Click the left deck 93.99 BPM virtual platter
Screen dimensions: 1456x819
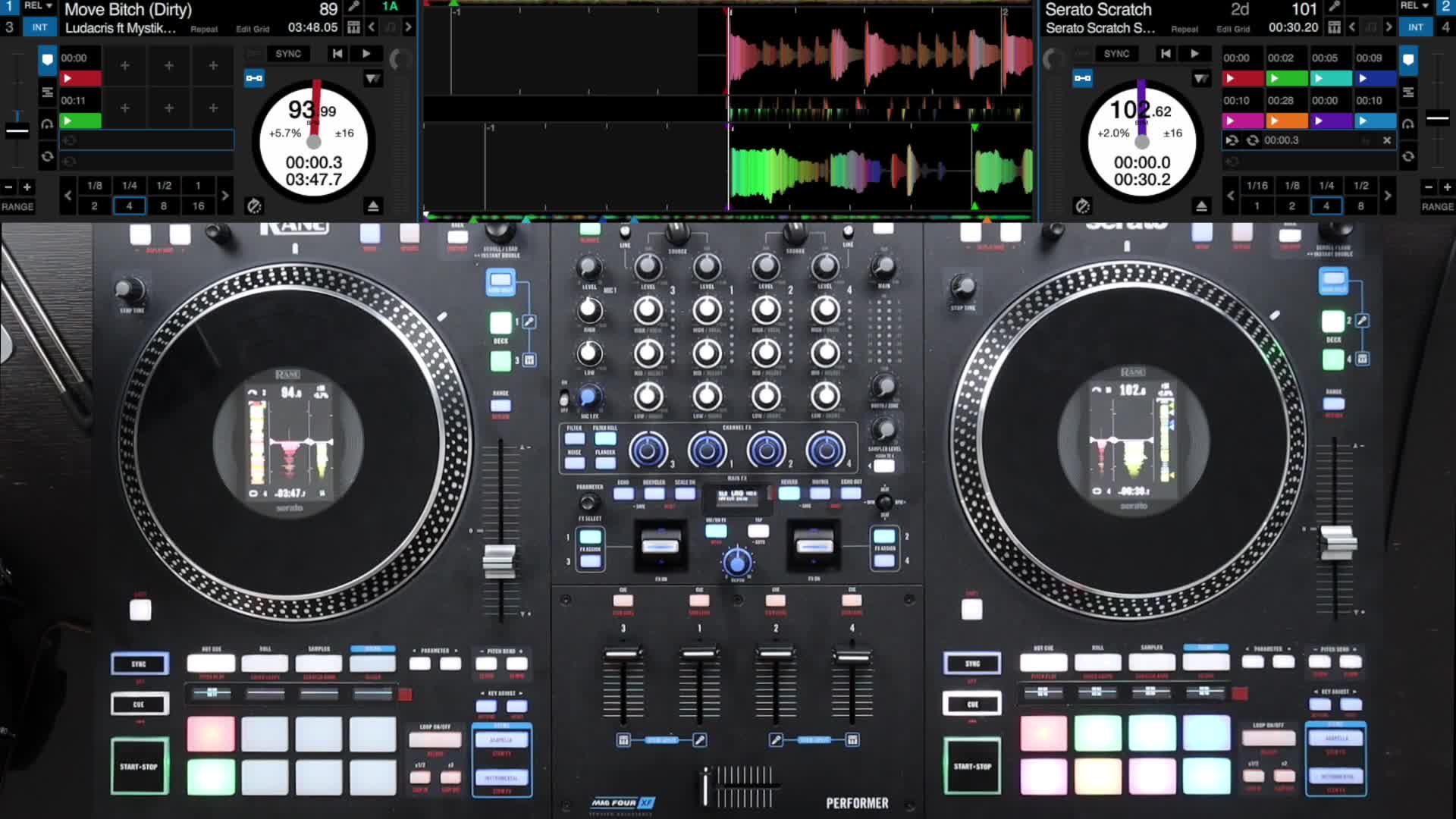click(x=314, y=141)
